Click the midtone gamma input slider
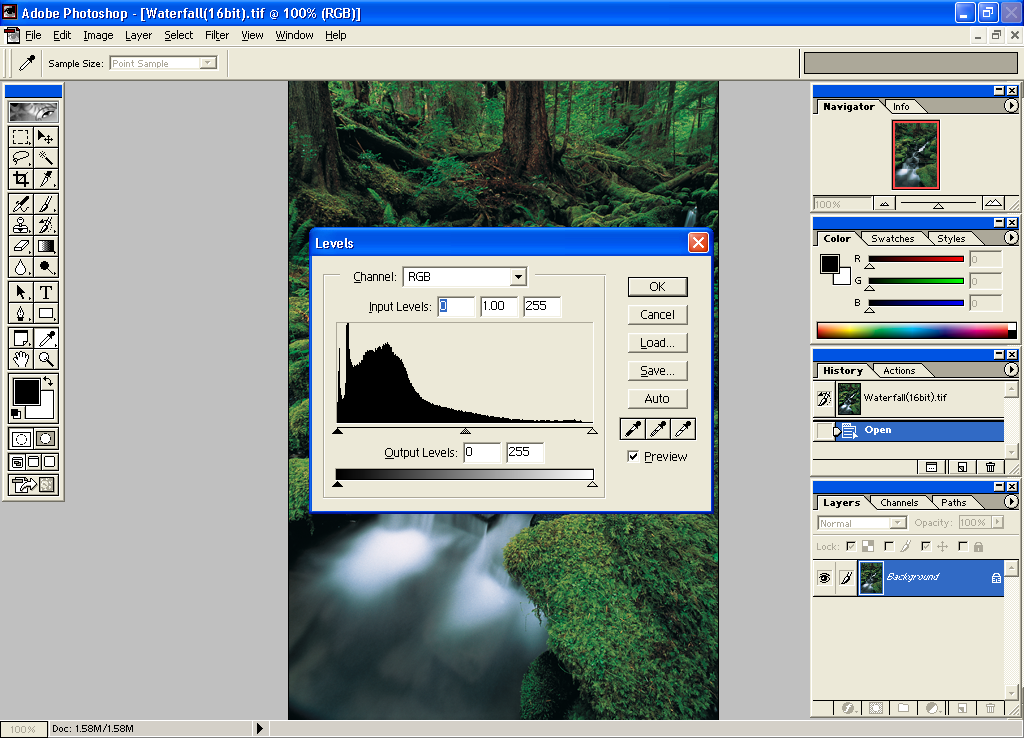Image resolution: width=1024 pixels, height=738 pixels. click(465, 431)
